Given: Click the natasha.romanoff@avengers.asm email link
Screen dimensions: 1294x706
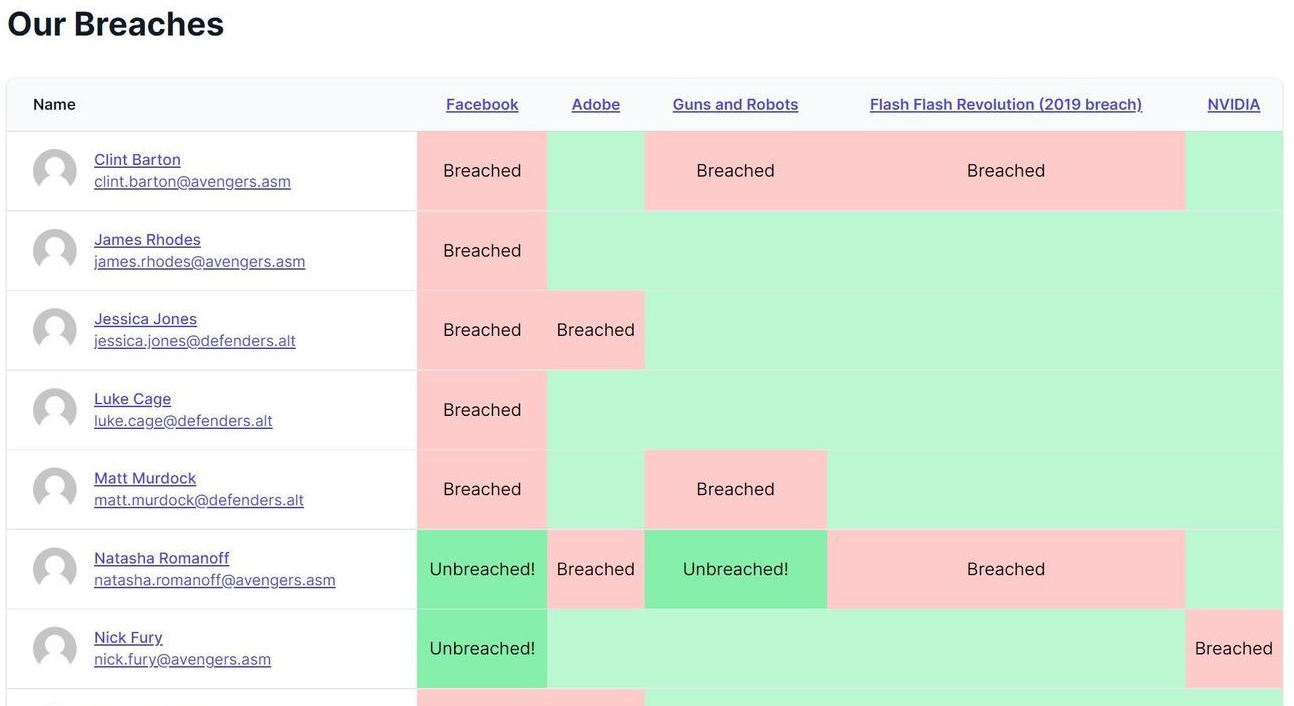Looking at the screenshot, I should click(x=215, y=580).
